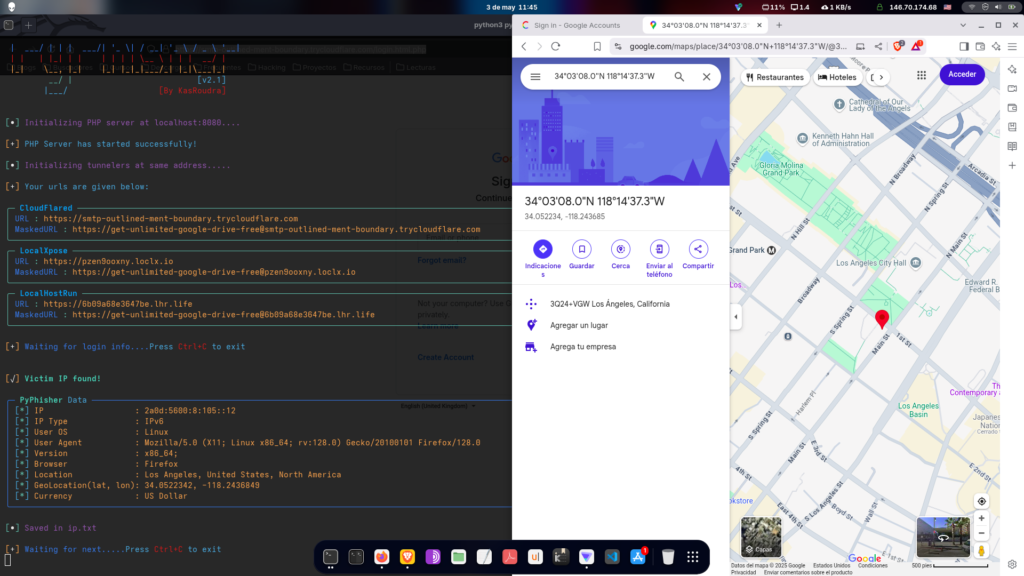Click the CloudFlared URL in terminal
The width and height of the screenshot is (1024, 576).
coord(170,219)
